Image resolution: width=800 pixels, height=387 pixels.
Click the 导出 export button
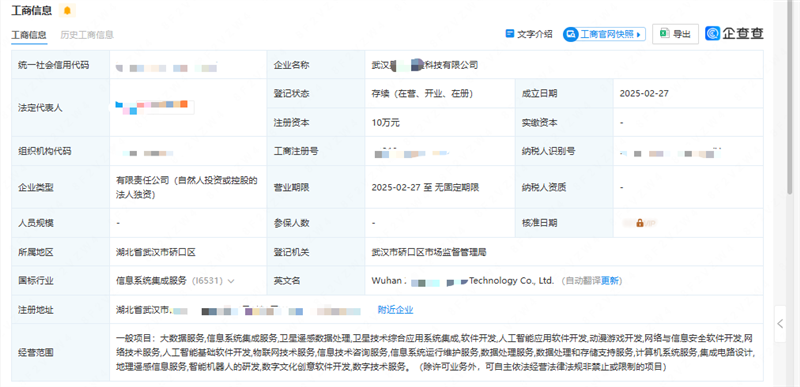click(675, 34)
